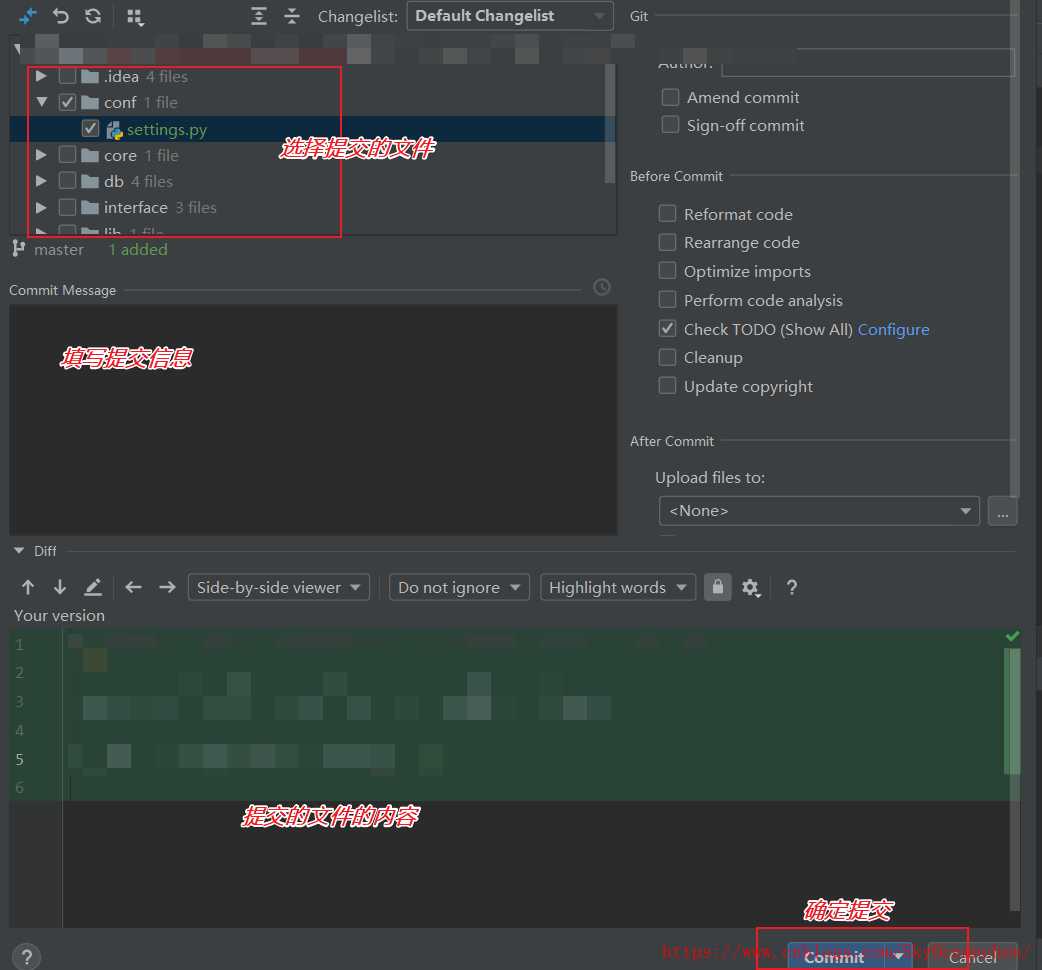Click the ellipsis button beside upload dropdown

pyautogui.click(x=1002, y=511)
